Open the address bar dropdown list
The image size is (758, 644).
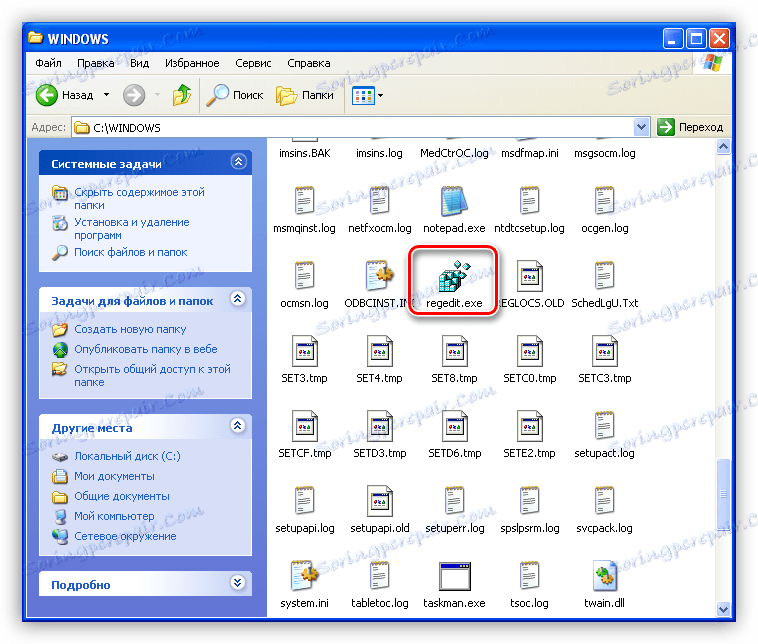pos(641,127)
